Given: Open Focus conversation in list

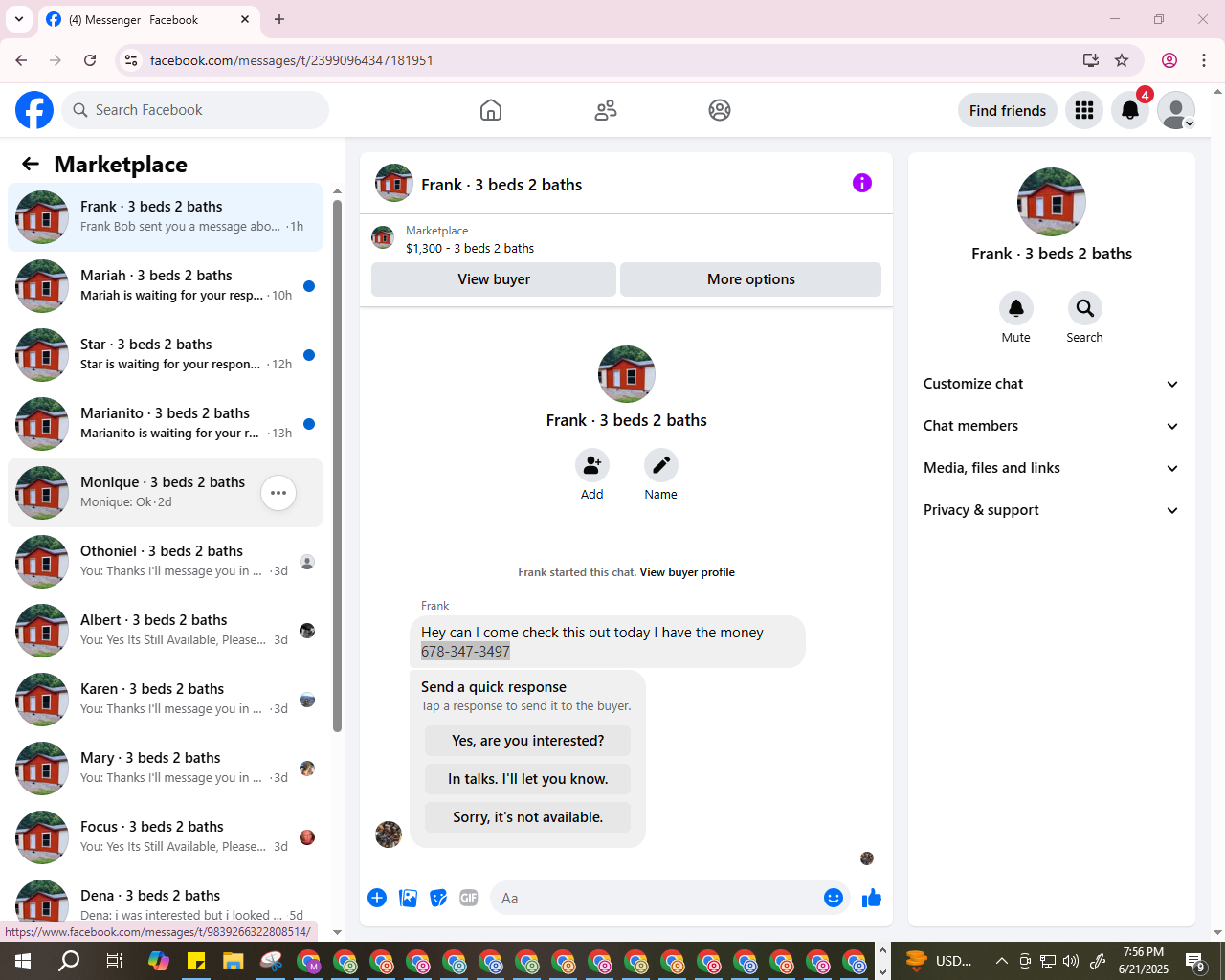Looking at the screenshot, I should (x=165, y=837).
